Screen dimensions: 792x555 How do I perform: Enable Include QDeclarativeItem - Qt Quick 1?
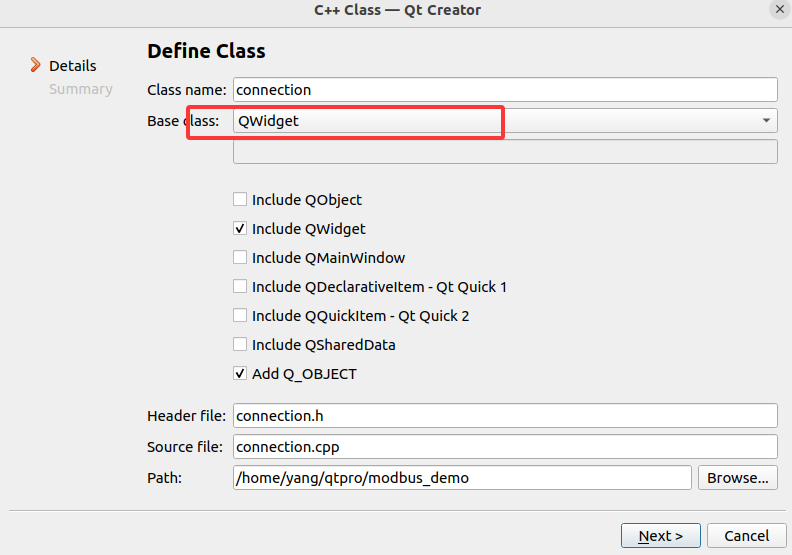click(240, 287)
